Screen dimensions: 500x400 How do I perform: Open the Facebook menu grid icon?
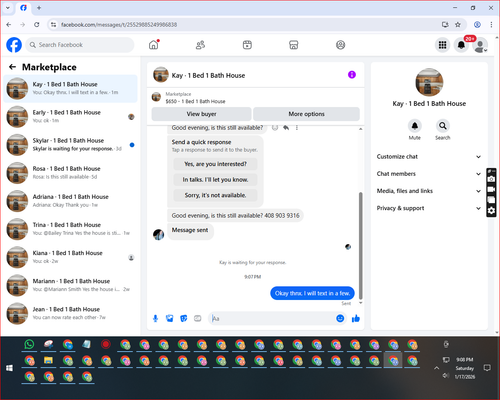(442, 45)
